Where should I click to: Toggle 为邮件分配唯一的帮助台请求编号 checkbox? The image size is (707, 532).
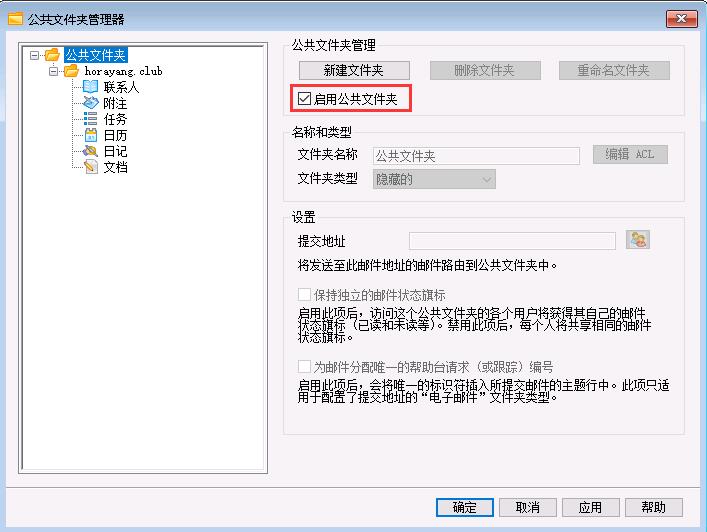pyautogui.click(x=304, y=366)
